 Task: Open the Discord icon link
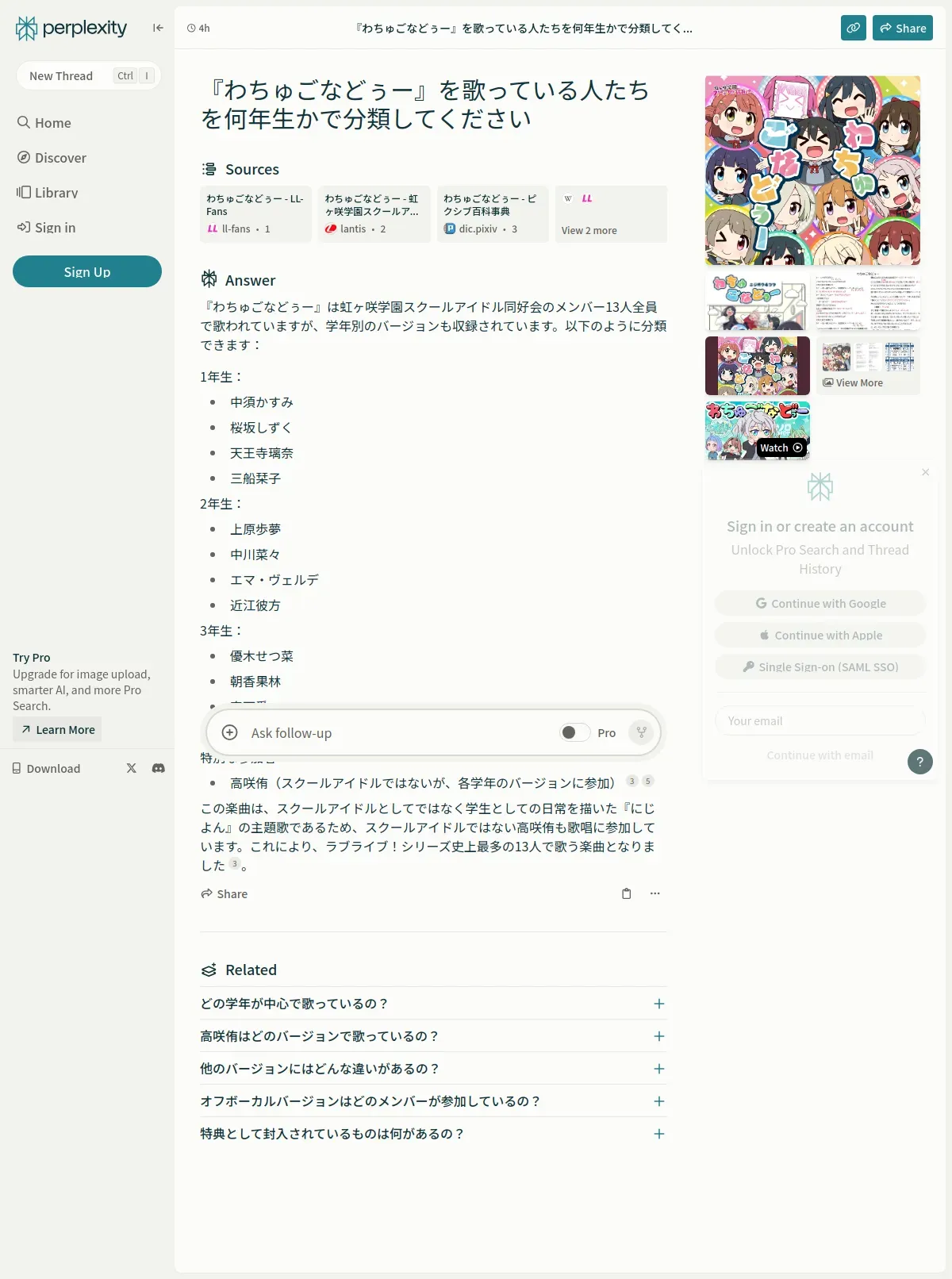click(x=159, y=768)
